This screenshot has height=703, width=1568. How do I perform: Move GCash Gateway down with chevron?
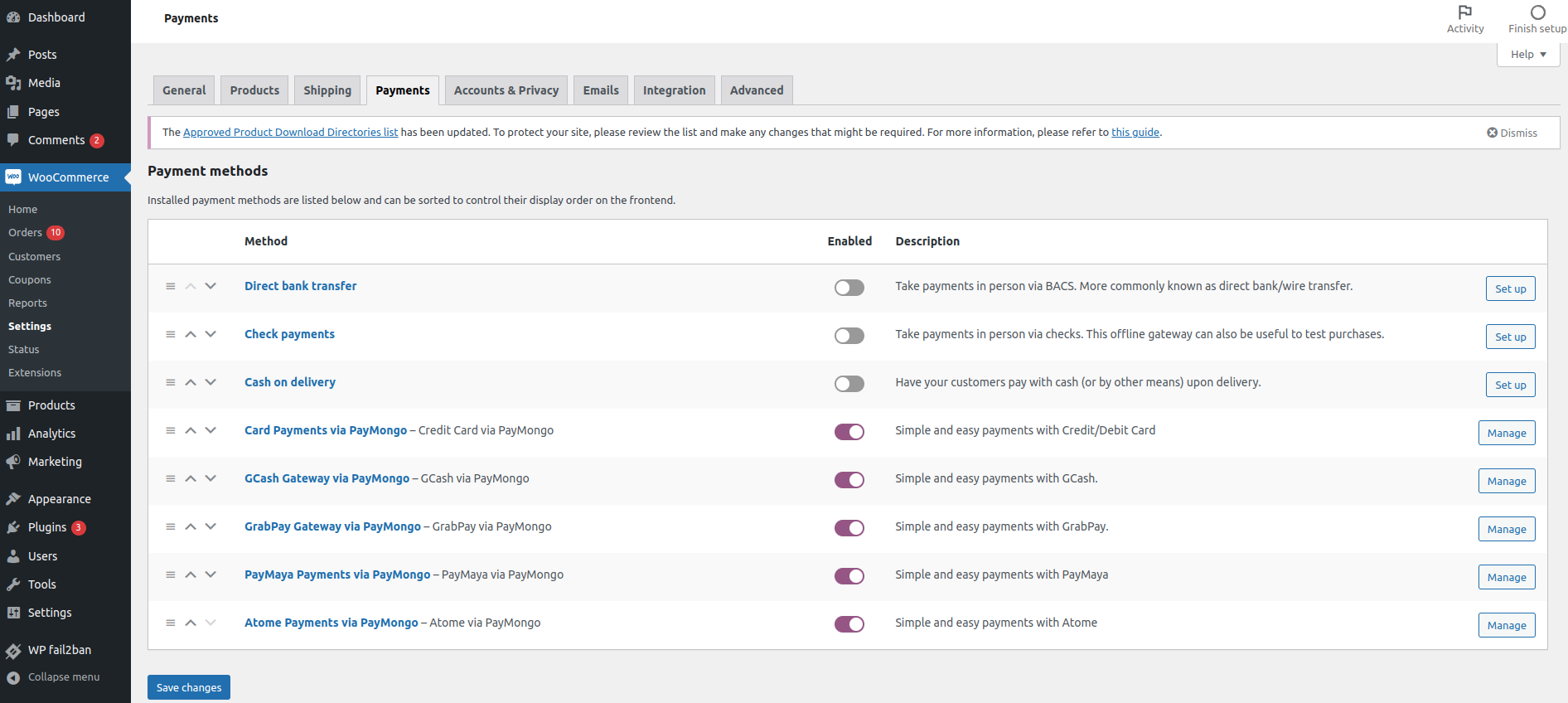click(211, 478)
